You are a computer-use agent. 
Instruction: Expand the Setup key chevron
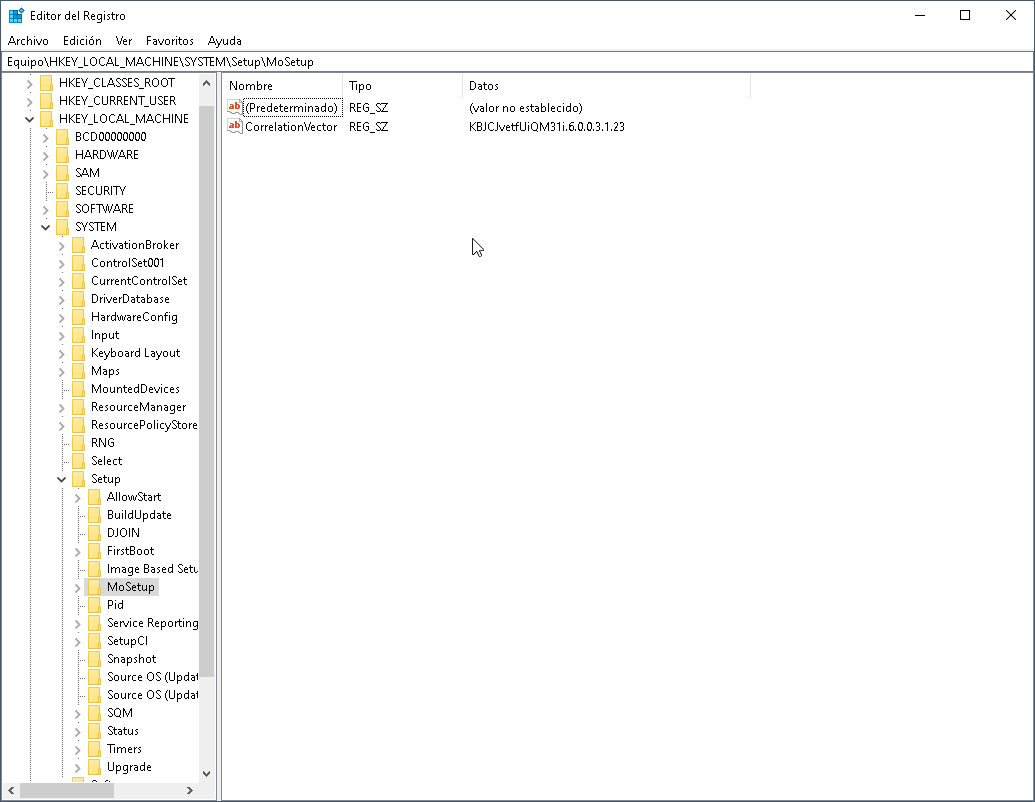(x=61, y=479)
